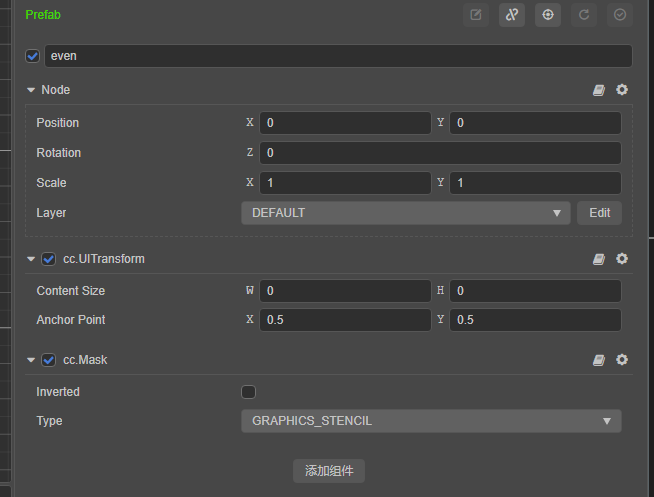Image resolution: width=654 pixels, height=497 pixels.
Task: Open the cc.Mask gear settings menu
Action: click(622, 360)
